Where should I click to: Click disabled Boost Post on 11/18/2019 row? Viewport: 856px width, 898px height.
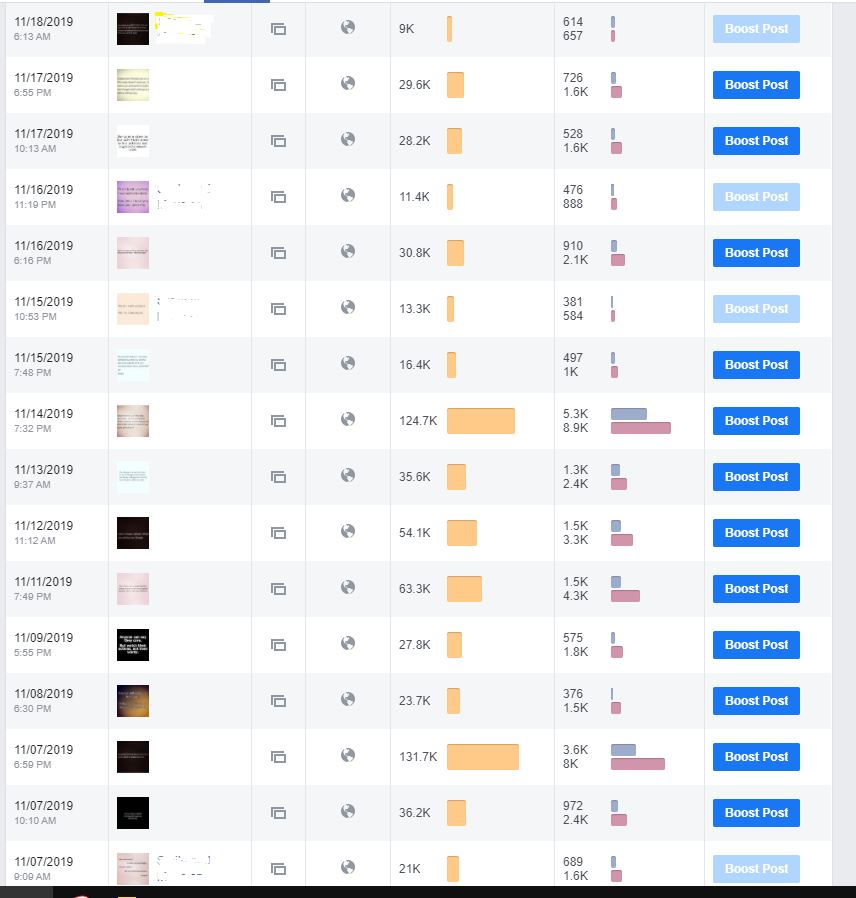(756, 29)
